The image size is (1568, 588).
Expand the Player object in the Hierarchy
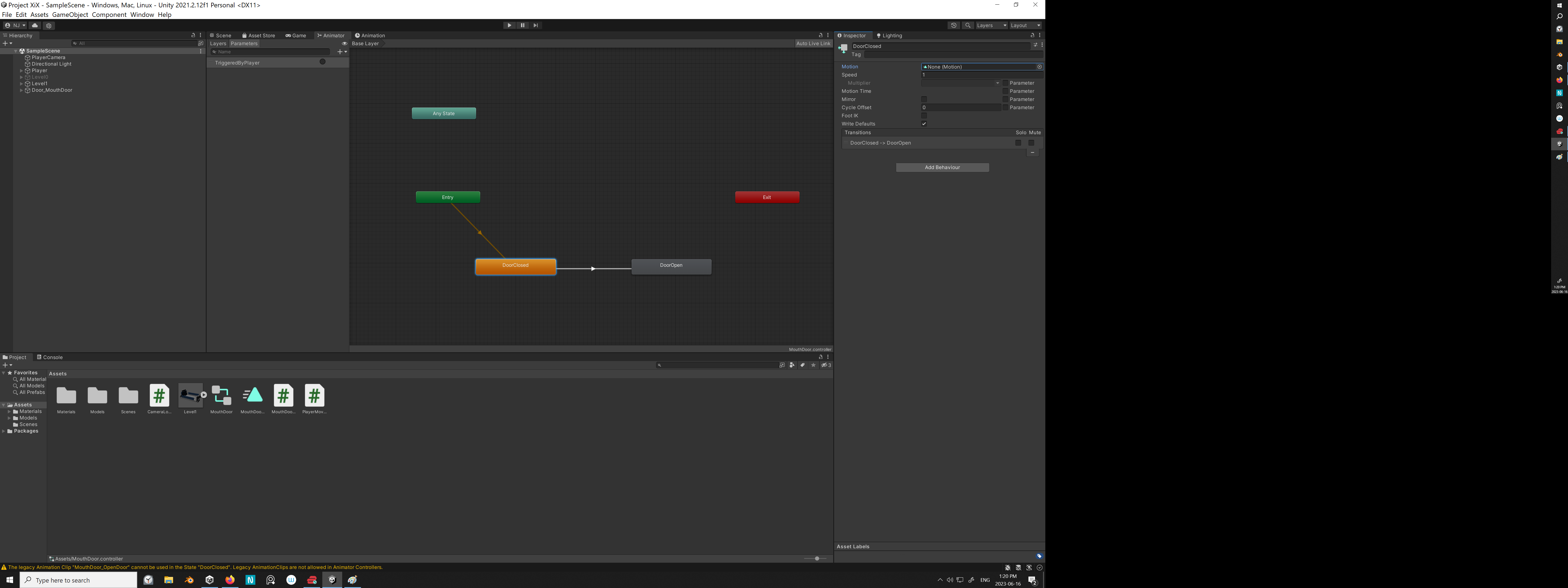coord(21,71)
